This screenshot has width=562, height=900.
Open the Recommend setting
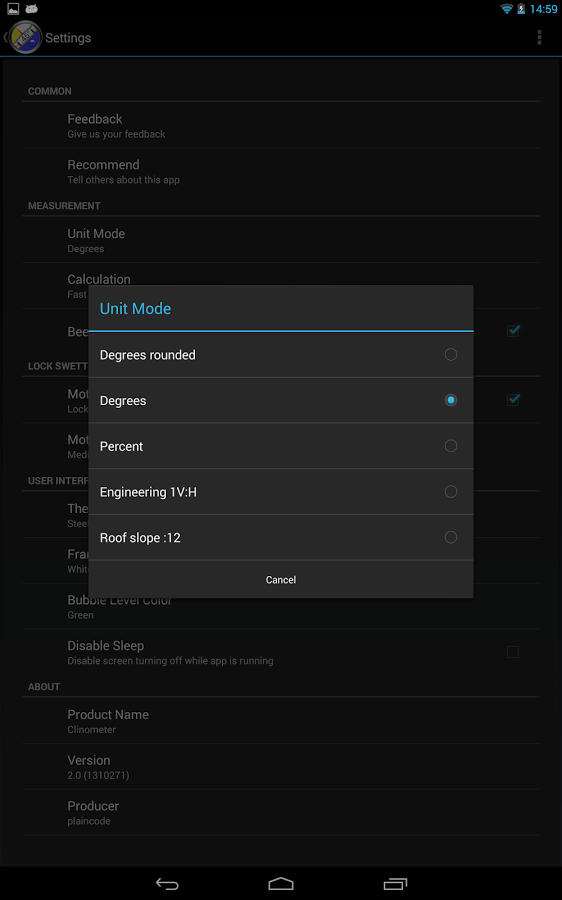pos(281,172)
